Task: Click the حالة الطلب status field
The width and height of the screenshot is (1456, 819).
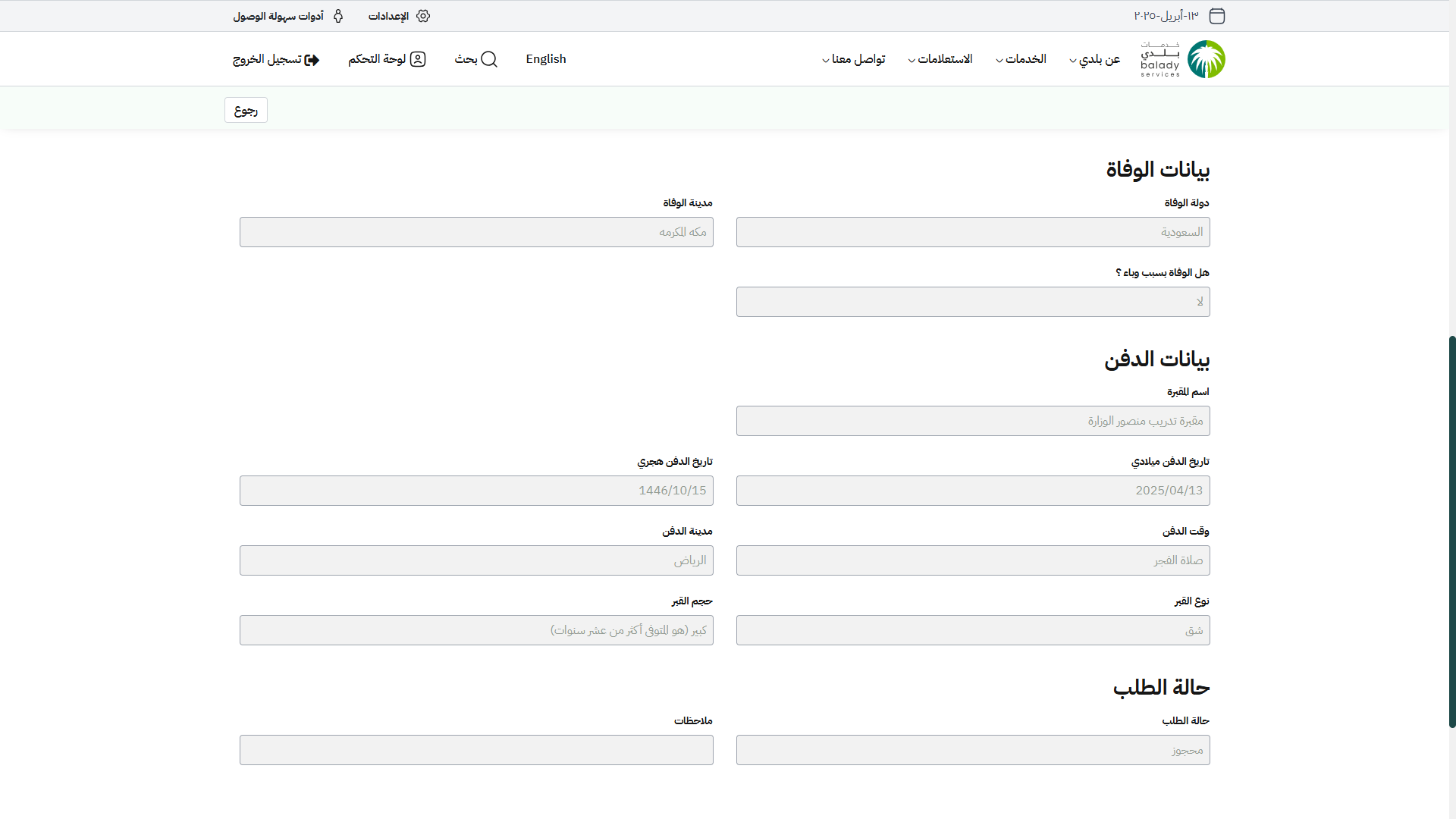Action: click(x=973, y=750)
